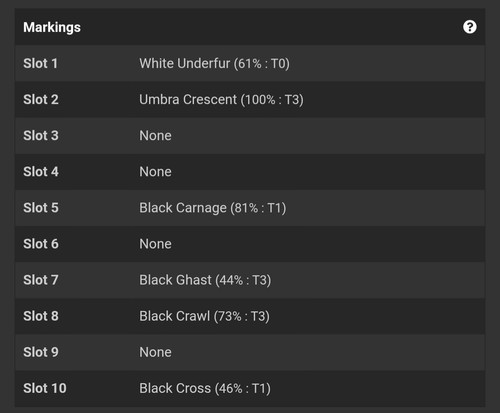This screenshot has height=413, width=500.
Task: Select Slot 3 None value
Action: [x=155, y=136]
